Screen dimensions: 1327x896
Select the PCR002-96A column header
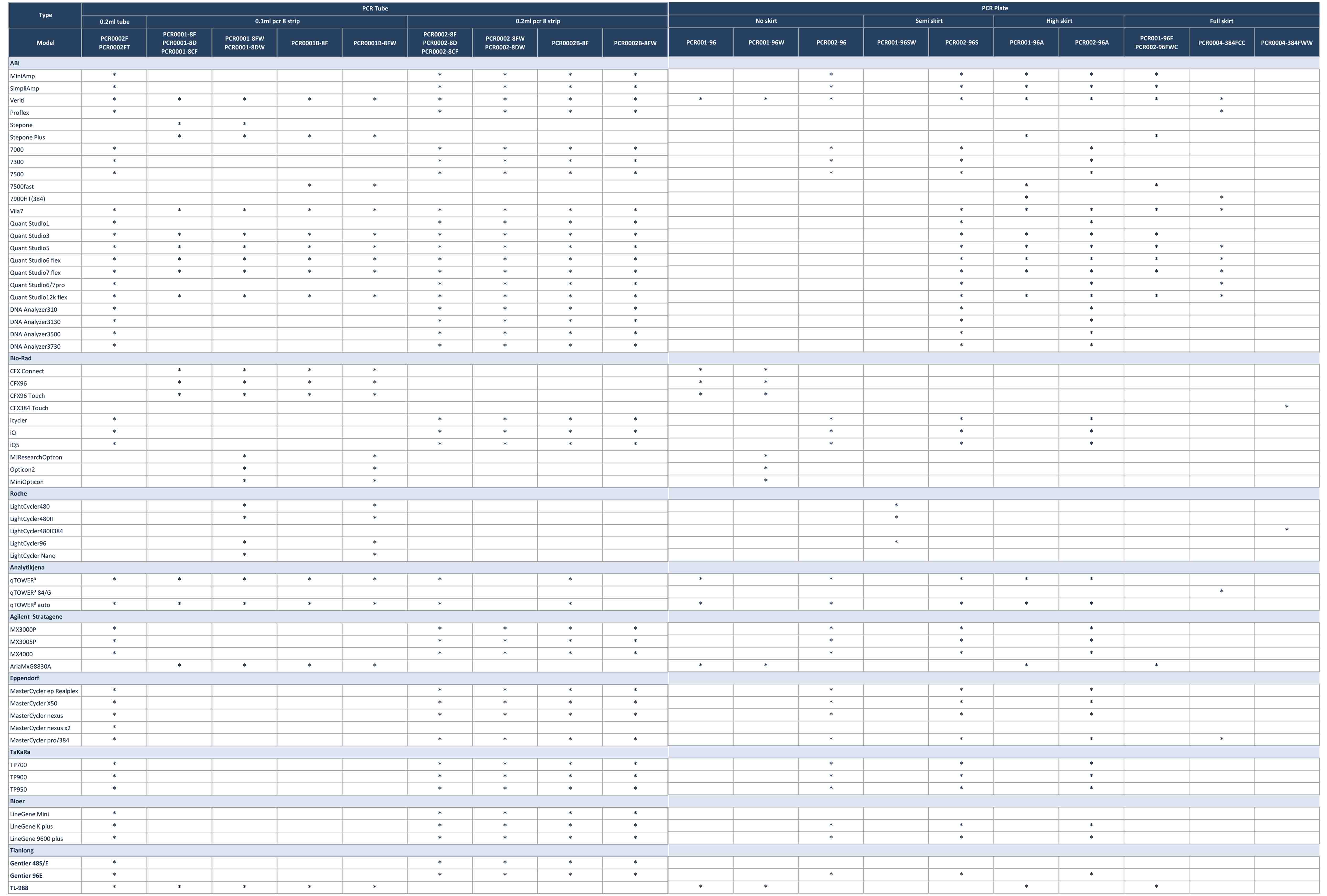[x=1091, y=43]
